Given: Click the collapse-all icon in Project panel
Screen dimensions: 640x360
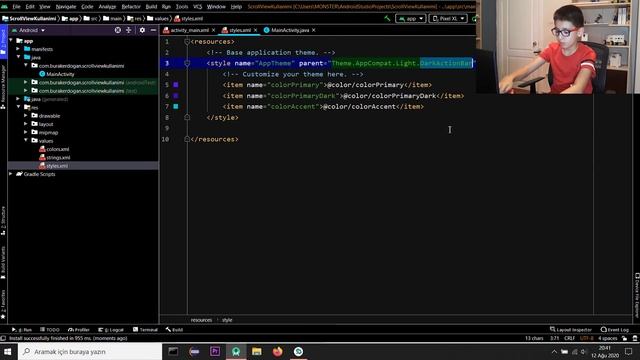Looking at the screenshot, I should pyautogui.click(x=129, y=30).
